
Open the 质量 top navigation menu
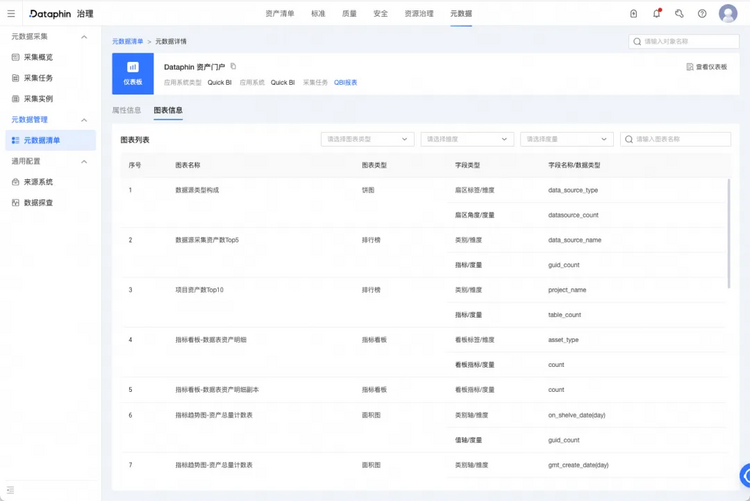coord(349,13)
